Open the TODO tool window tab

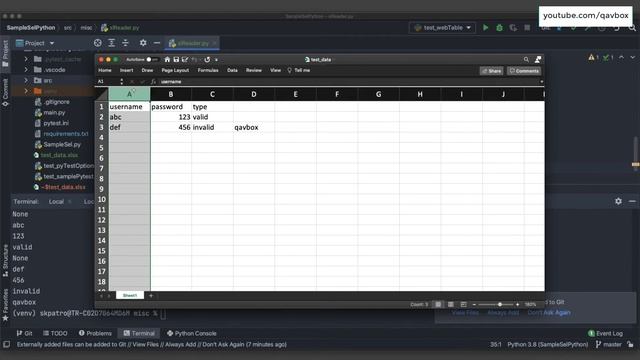coord(55,333)
